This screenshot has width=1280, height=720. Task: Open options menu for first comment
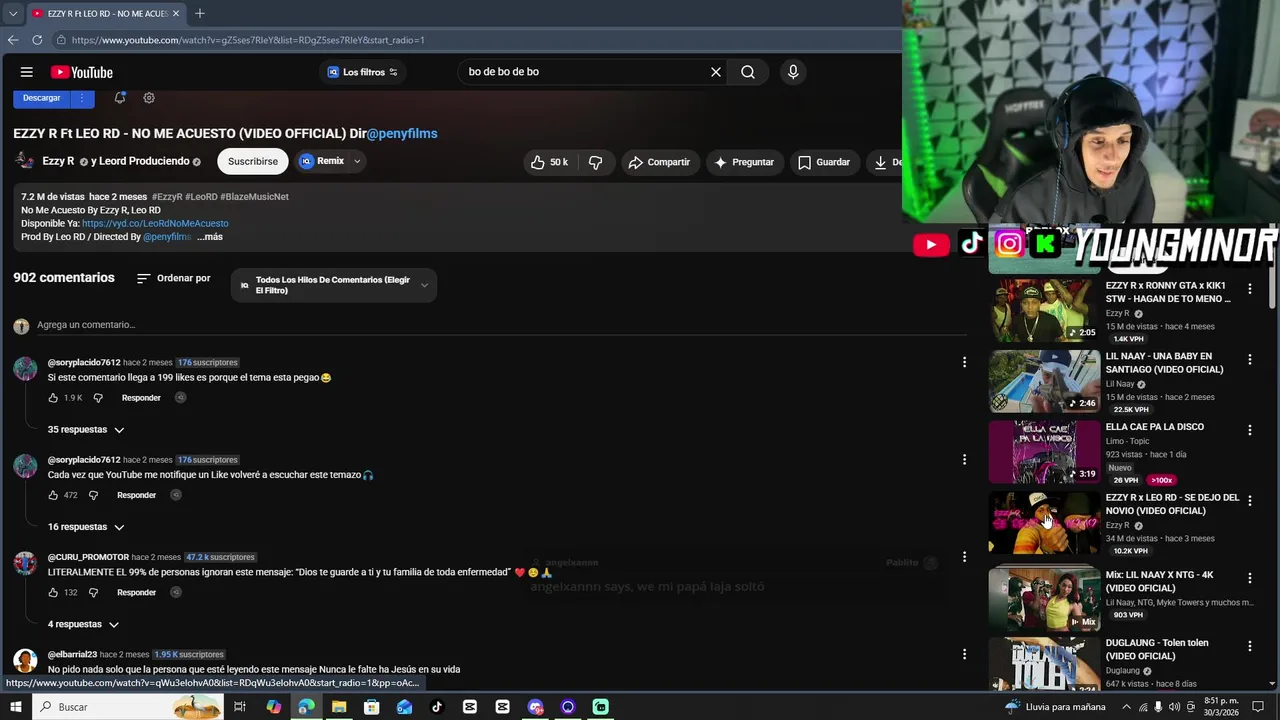964,362
